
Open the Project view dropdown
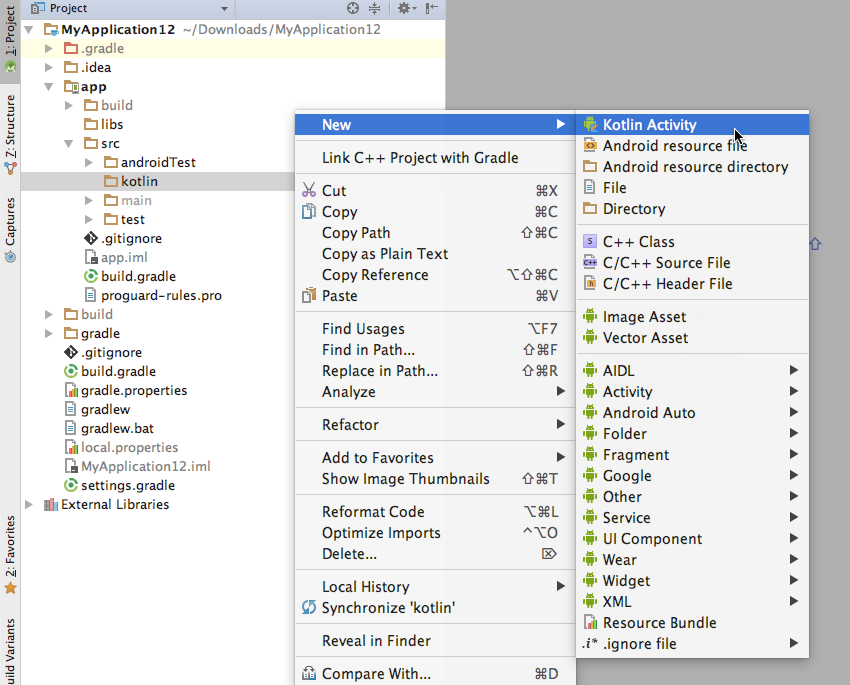[x=224, y=9]
